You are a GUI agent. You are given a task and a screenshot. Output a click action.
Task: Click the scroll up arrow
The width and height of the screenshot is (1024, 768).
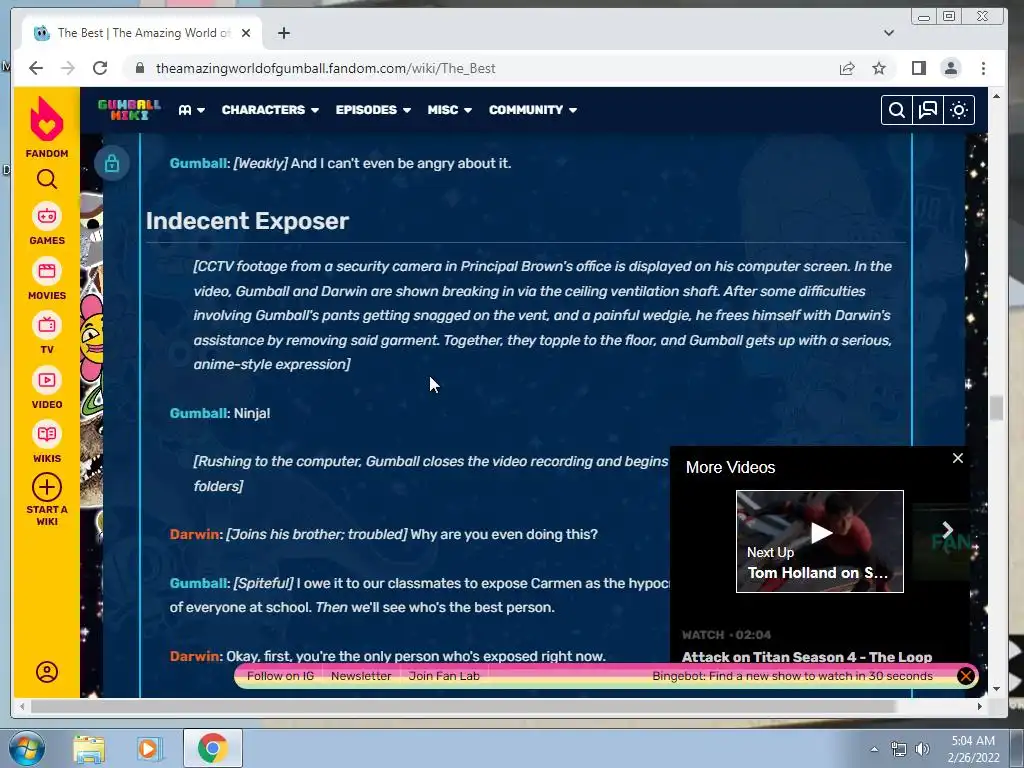pyautogui.click(x=996, y=96)
